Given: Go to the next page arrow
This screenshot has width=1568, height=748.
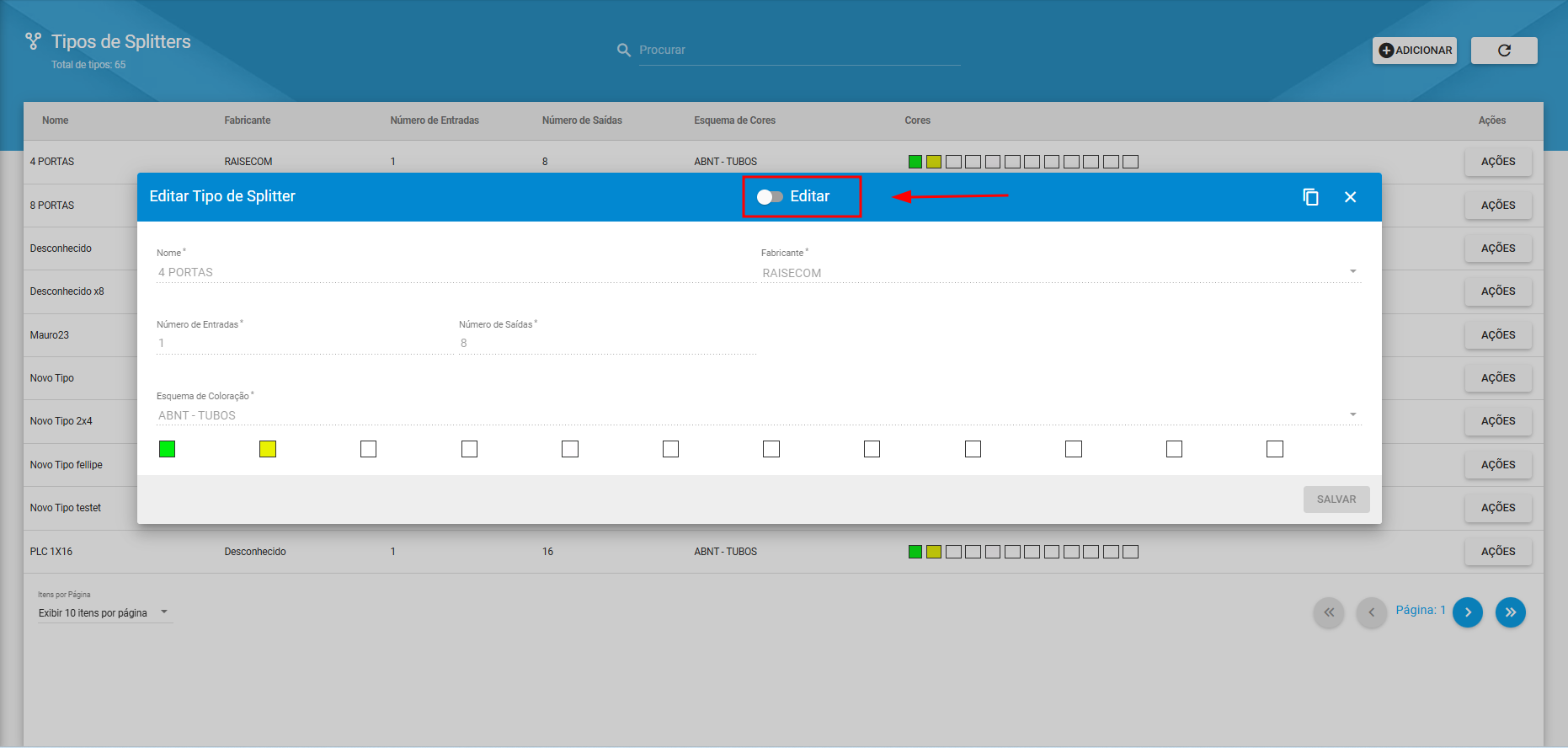Looking at the screenshot, I should (x=1468, y=612).
